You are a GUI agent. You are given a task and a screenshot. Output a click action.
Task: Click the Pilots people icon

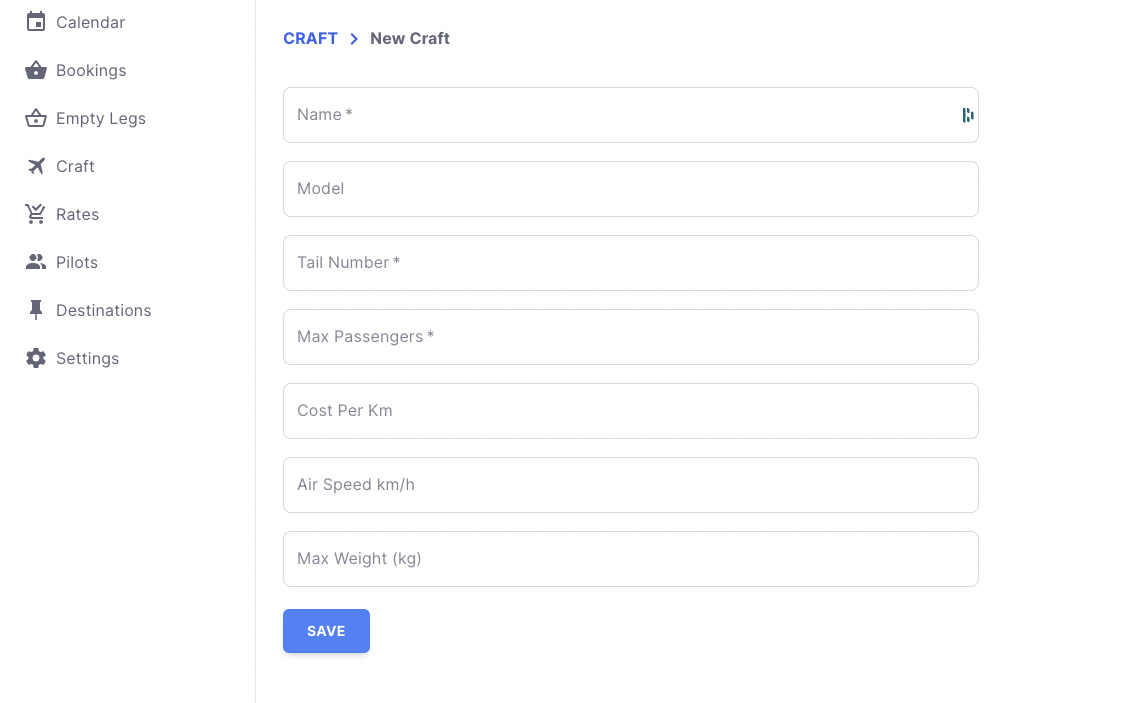[x=36, y=262]
